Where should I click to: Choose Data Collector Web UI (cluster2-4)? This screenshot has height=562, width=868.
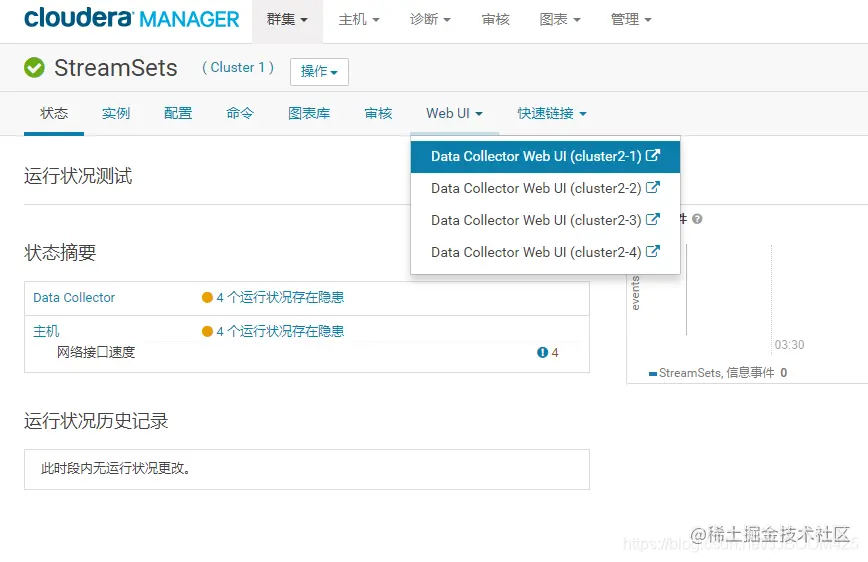545,252
